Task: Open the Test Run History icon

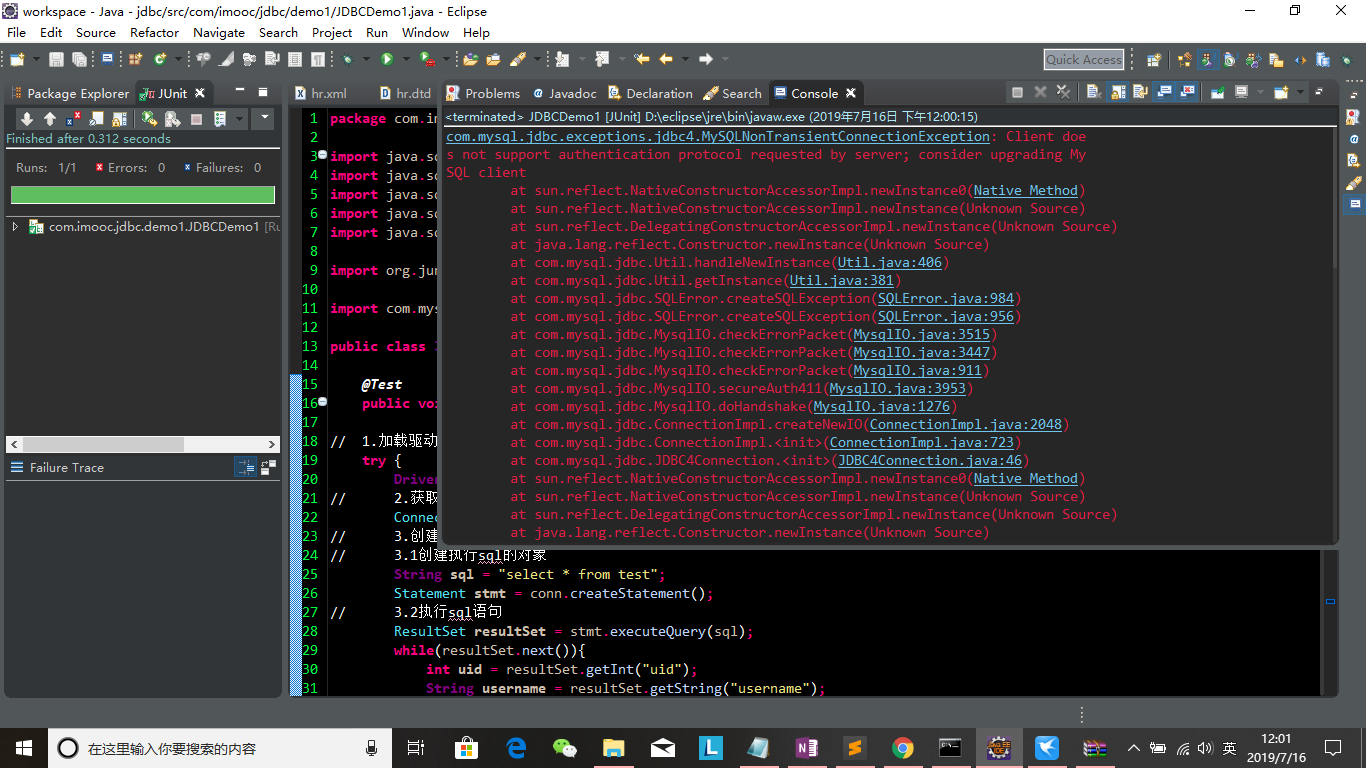Action: 220,119
